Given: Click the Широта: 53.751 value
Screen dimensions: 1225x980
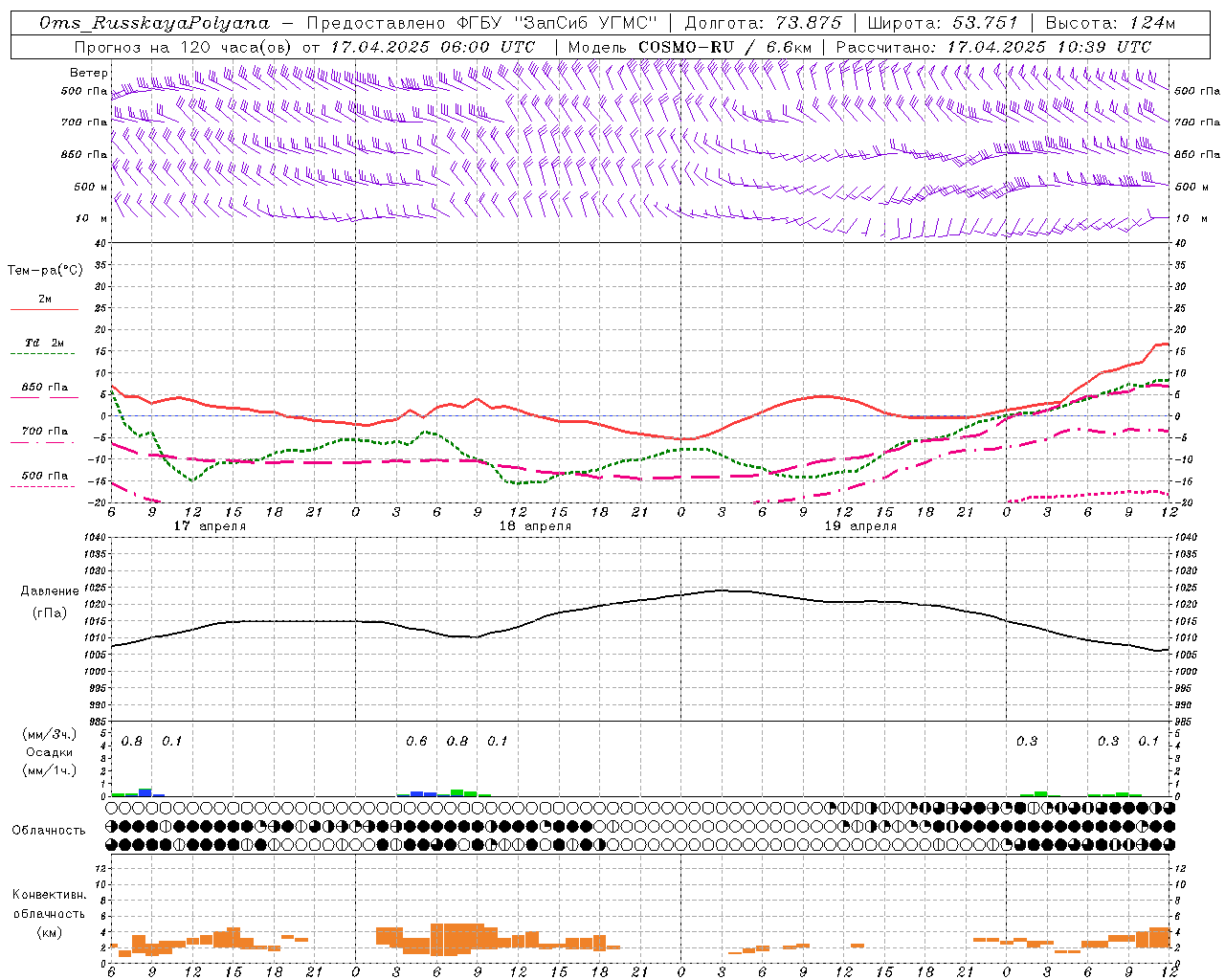Looking at the screenshot, I should pos(944,23).
